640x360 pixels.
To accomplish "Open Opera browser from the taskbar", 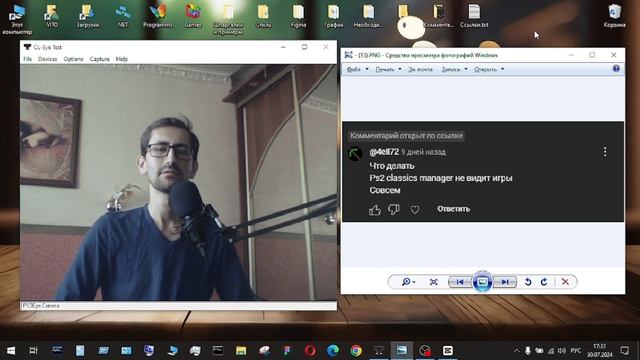I will 310,351.
